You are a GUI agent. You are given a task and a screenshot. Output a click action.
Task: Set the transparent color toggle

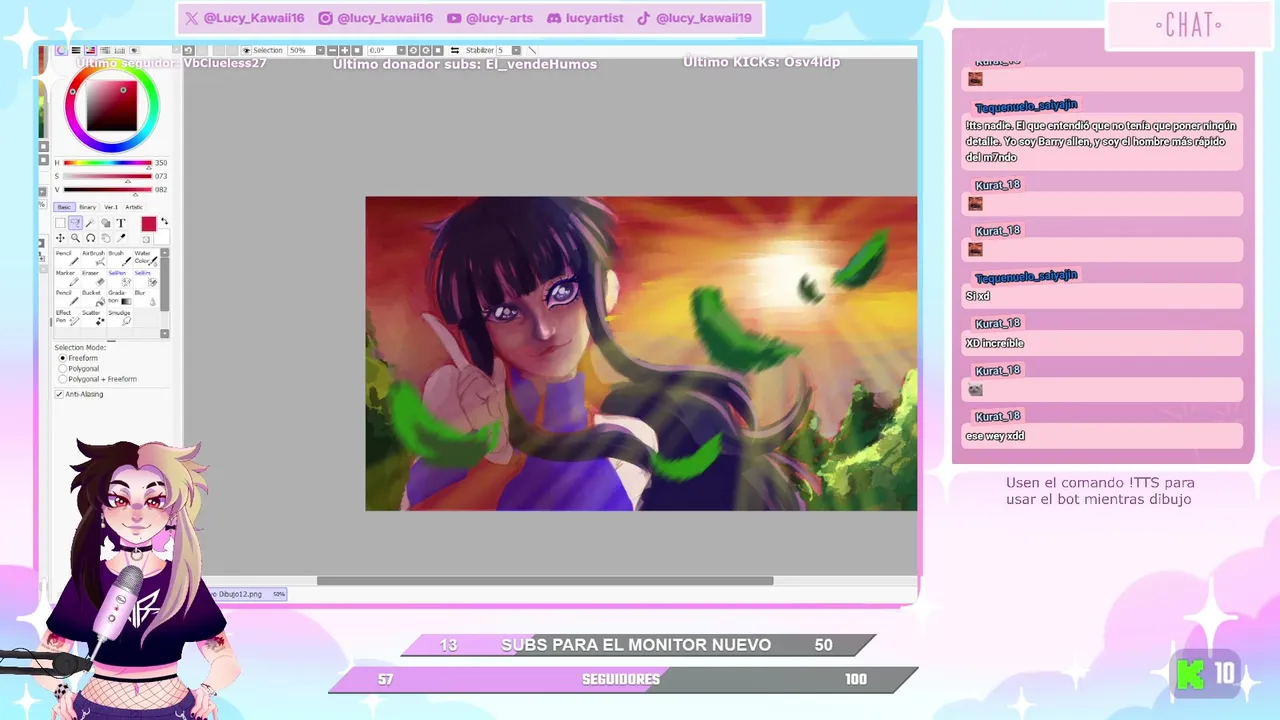tap(146, 239)
